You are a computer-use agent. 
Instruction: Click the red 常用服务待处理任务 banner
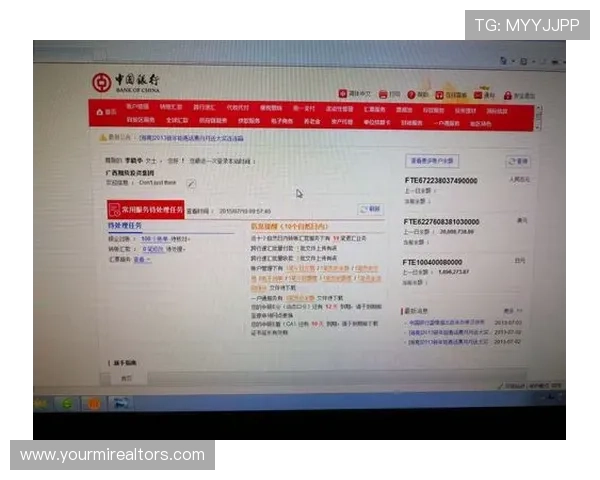(x=145, y=210)
